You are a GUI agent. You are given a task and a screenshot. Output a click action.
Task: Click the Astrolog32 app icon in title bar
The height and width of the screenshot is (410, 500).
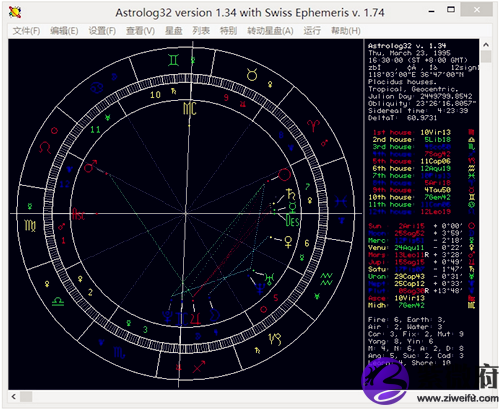click(x=15, y=12)
